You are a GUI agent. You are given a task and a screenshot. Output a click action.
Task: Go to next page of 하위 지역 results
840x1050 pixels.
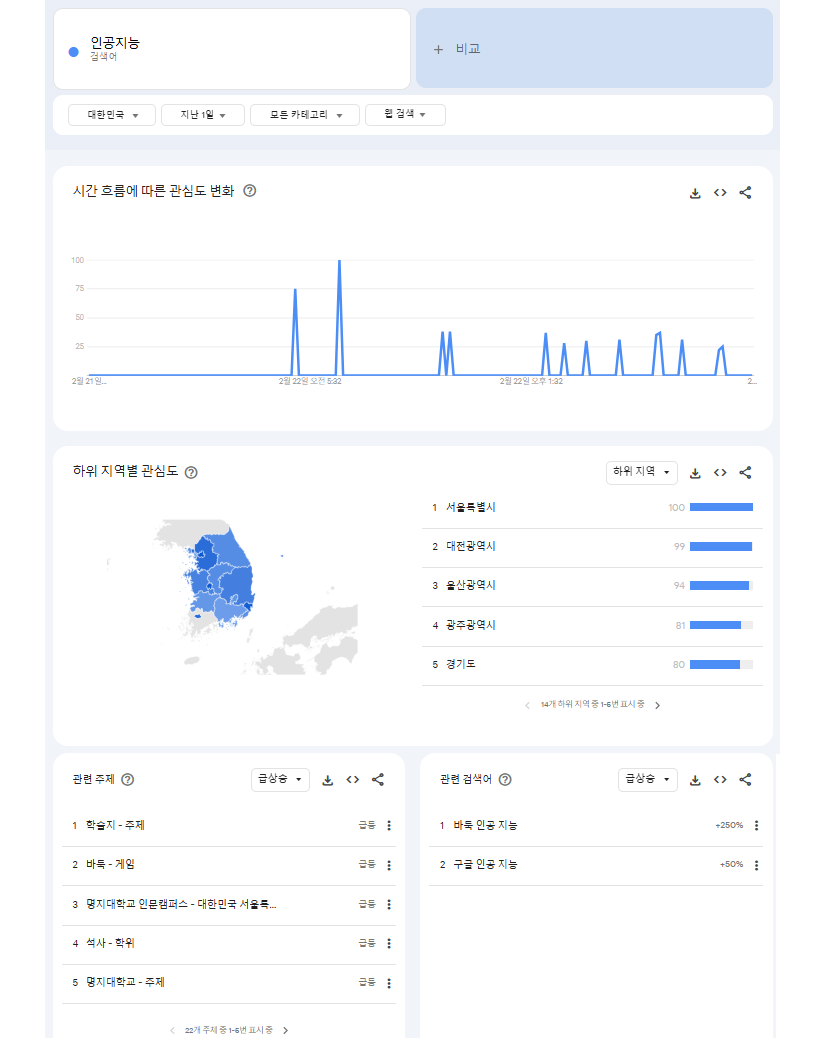pyautogui.click(x=657, y=705)
